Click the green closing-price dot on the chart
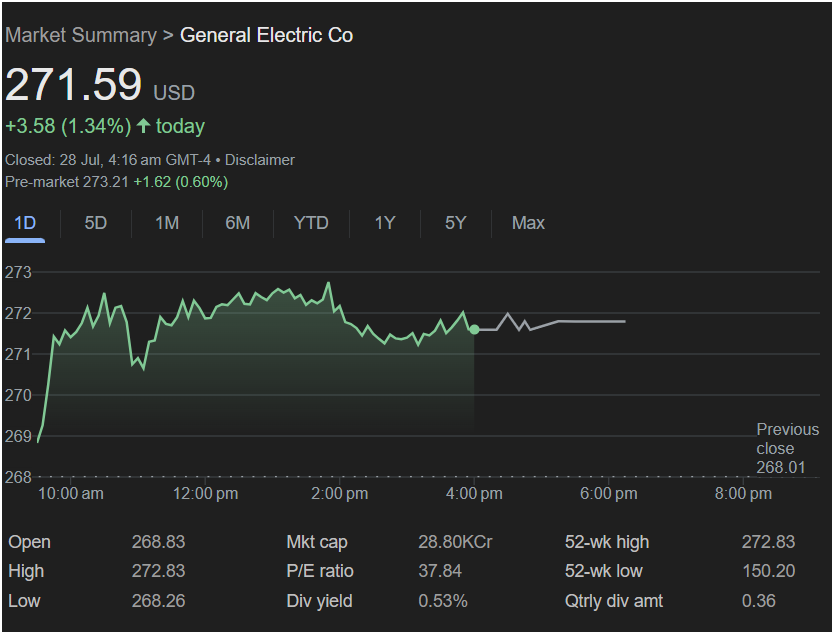The height and width of the screenshot is (634, 834). (474, 330)
